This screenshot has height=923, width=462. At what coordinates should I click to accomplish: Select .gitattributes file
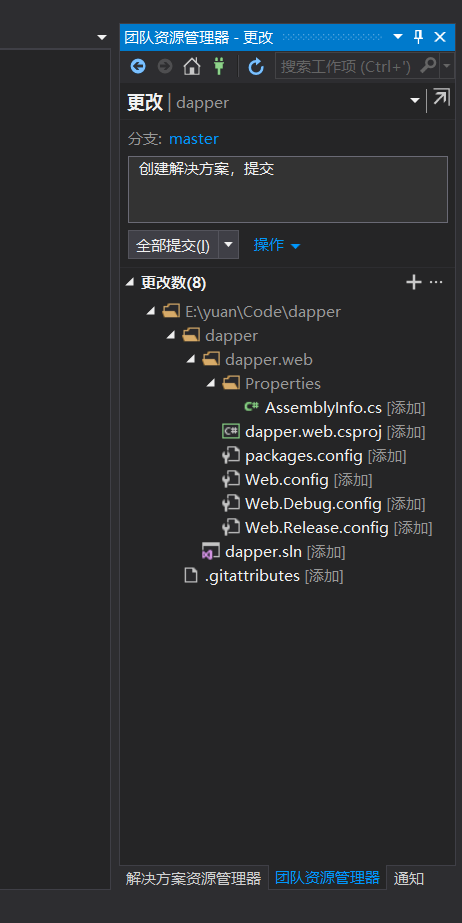(252, 576)
